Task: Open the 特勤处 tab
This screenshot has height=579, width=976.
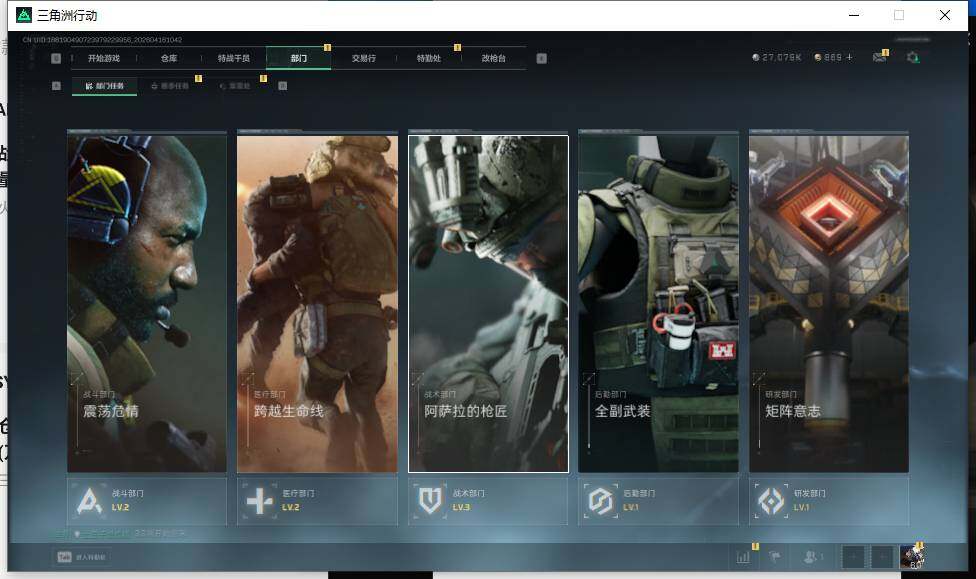Action: tap(428, 59)
